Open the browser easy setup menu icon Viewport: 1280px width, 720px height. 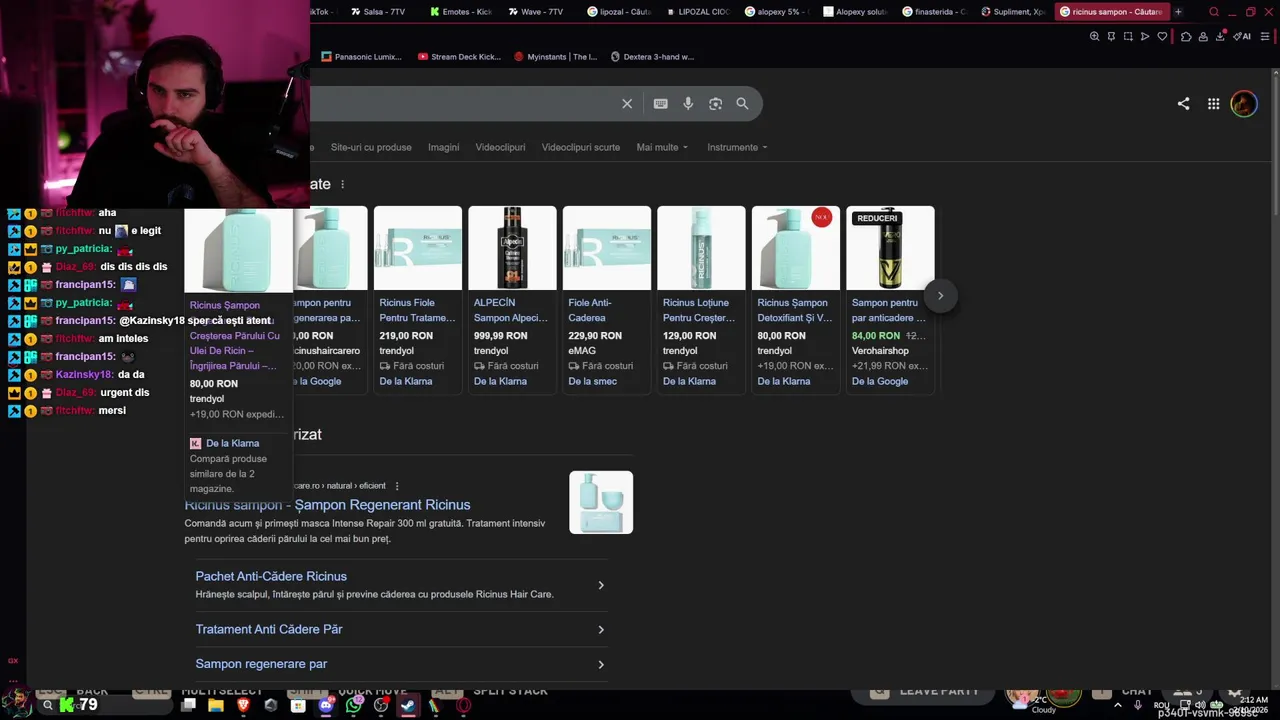(1265, 37)
